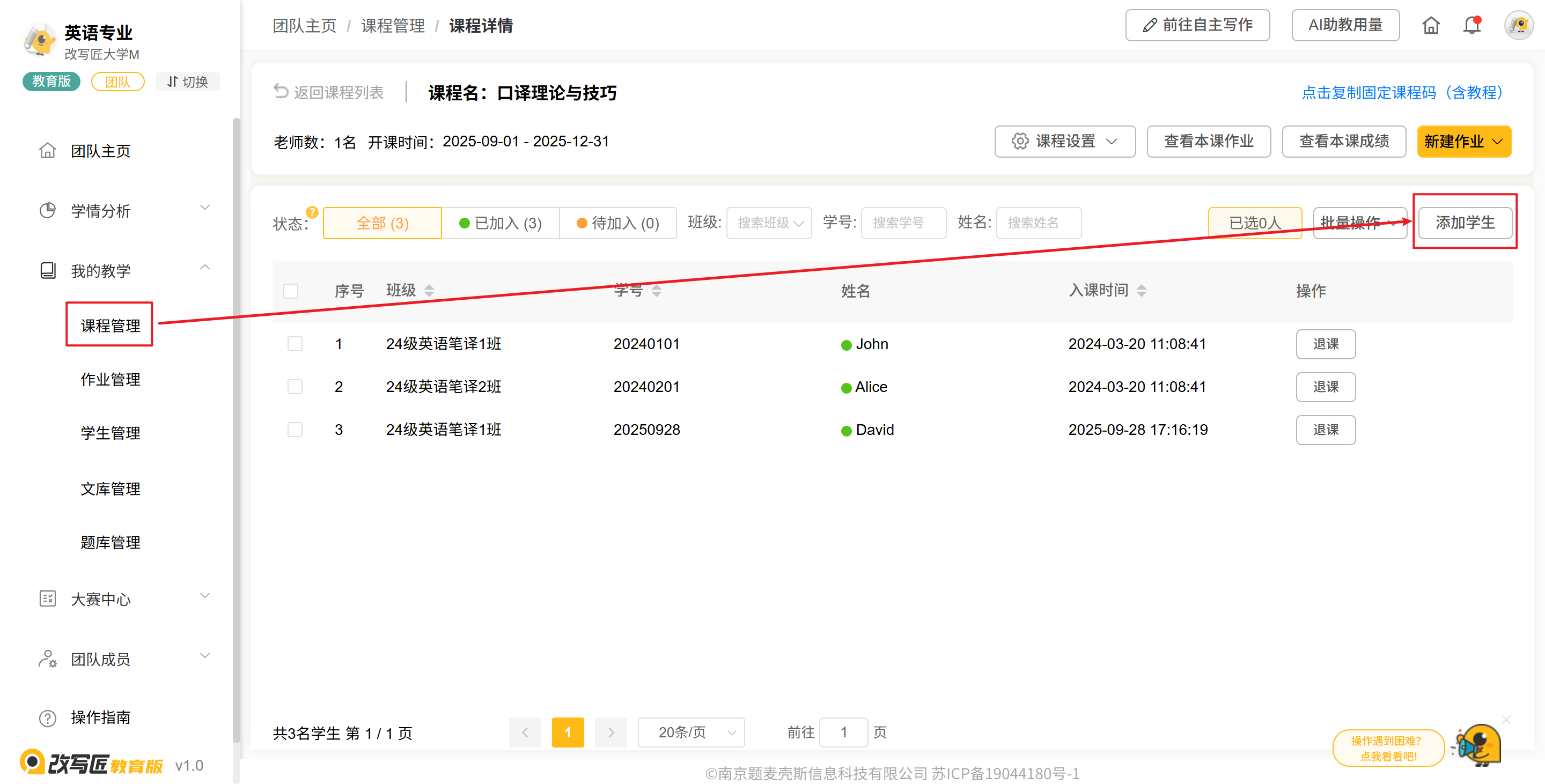Open 学生管理 in the sidebar menu
Image resolution: width=1545 pixels, height=784 pixels.
pos(111,433)
